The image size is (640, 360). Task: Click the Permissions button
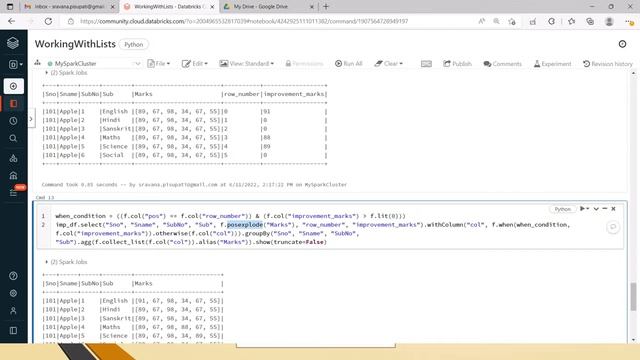pos(304,64)
